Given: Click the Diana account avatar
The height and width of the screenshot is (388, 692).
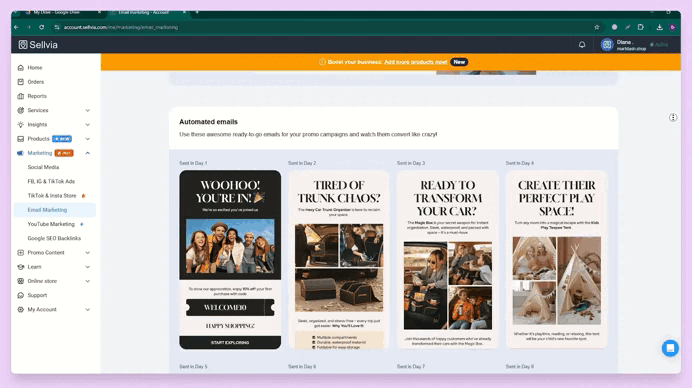Looking at the screenshot, I should tap(607, 45).
